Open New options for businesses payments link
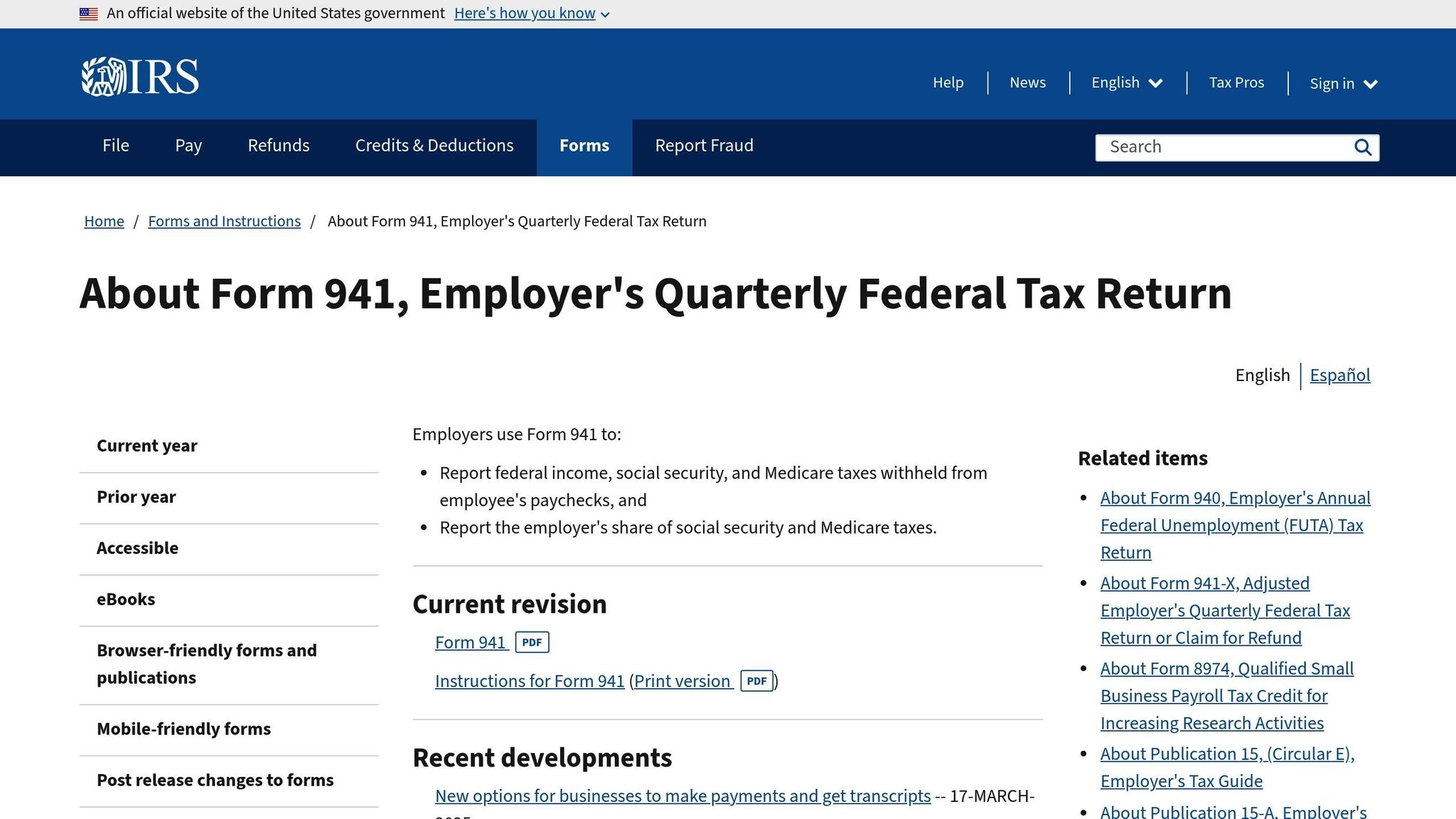 click(682, 796)
